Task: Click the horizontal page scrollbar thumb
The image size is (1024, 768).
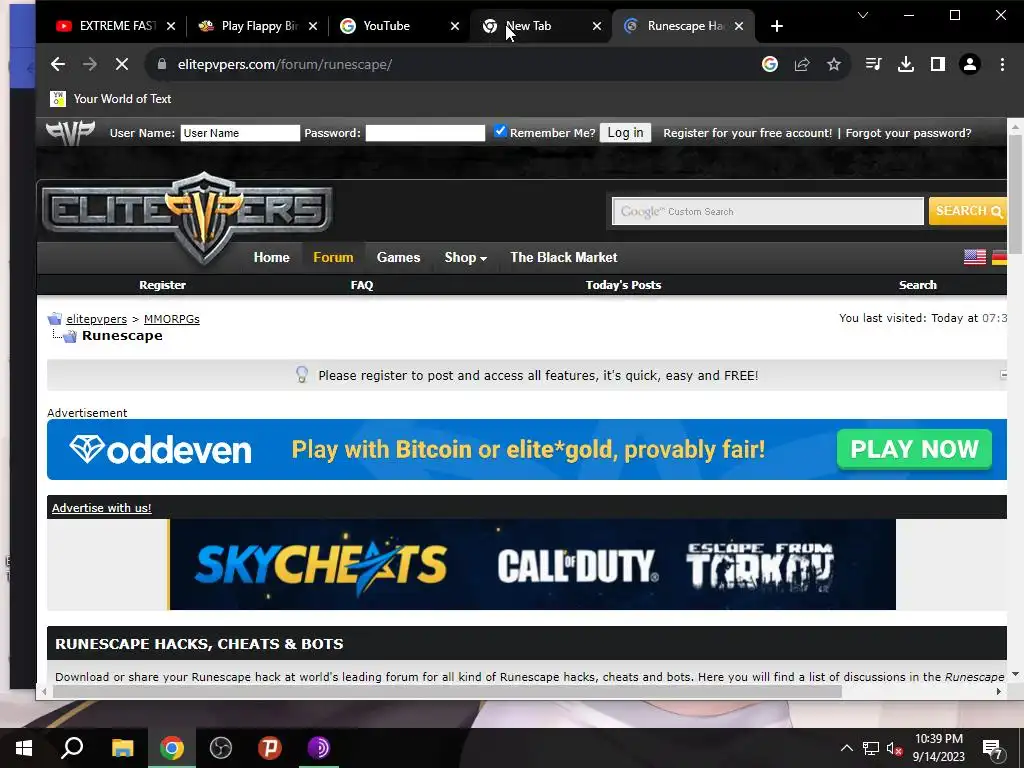Action: click(x=447, y=692)
